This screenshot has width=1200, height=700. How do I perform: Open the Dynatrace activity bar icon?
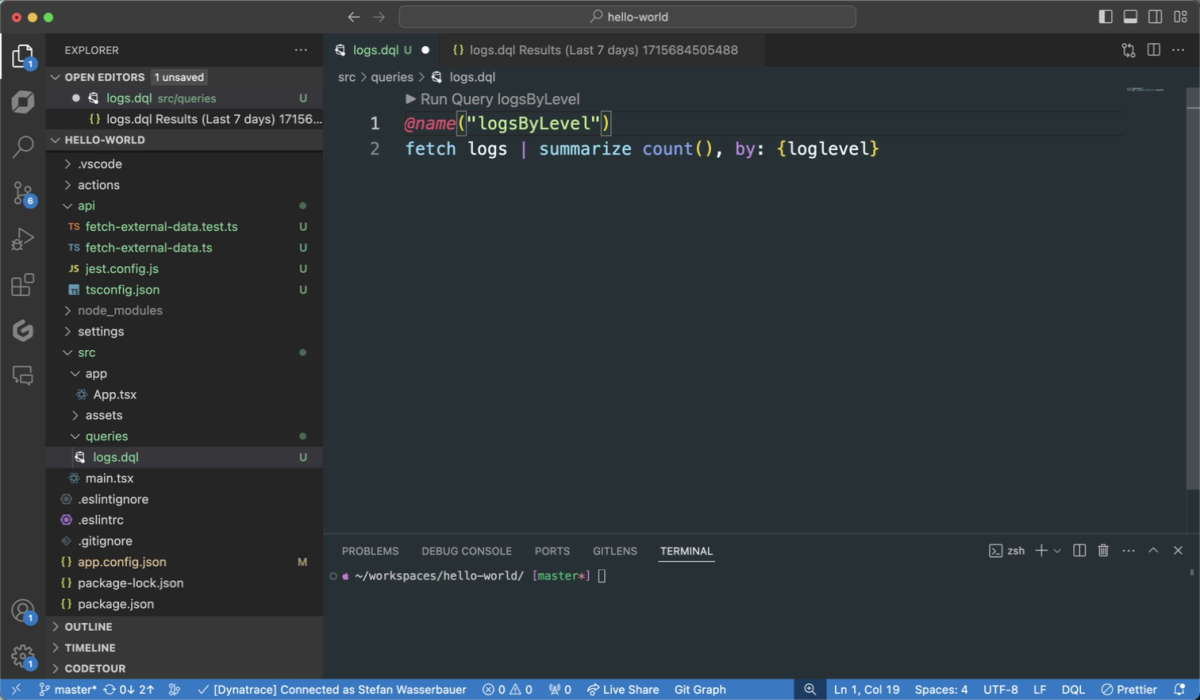(x=23, y=102)
